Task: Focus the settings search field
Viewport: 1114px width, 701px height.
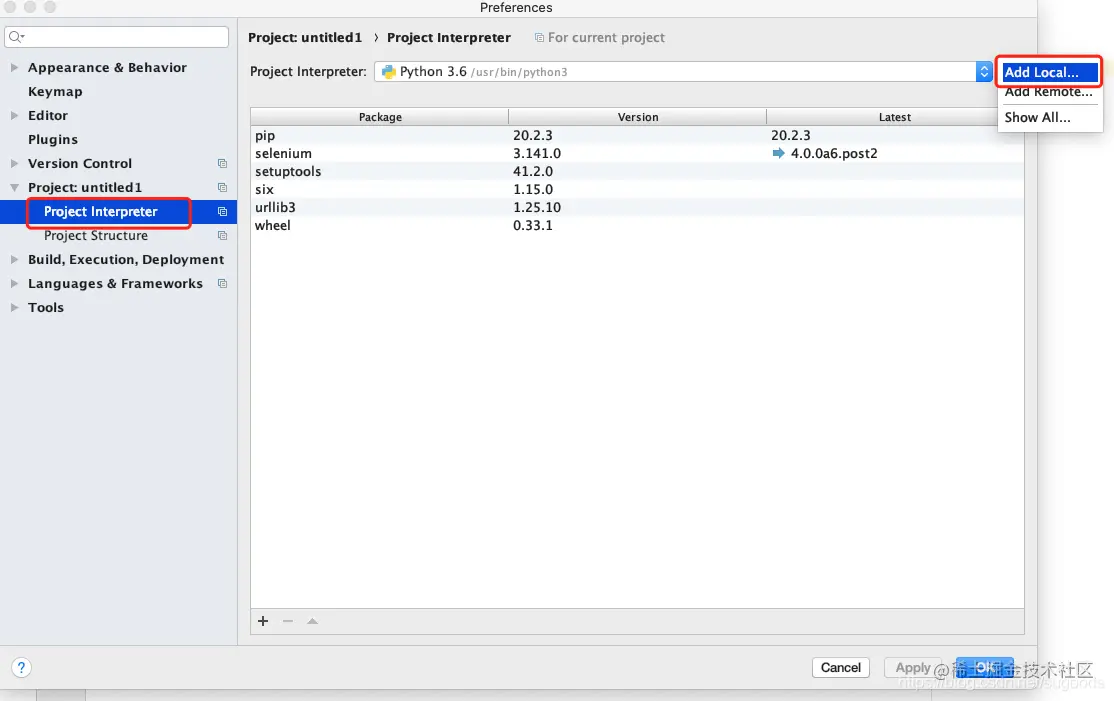Action: (117, 37)
